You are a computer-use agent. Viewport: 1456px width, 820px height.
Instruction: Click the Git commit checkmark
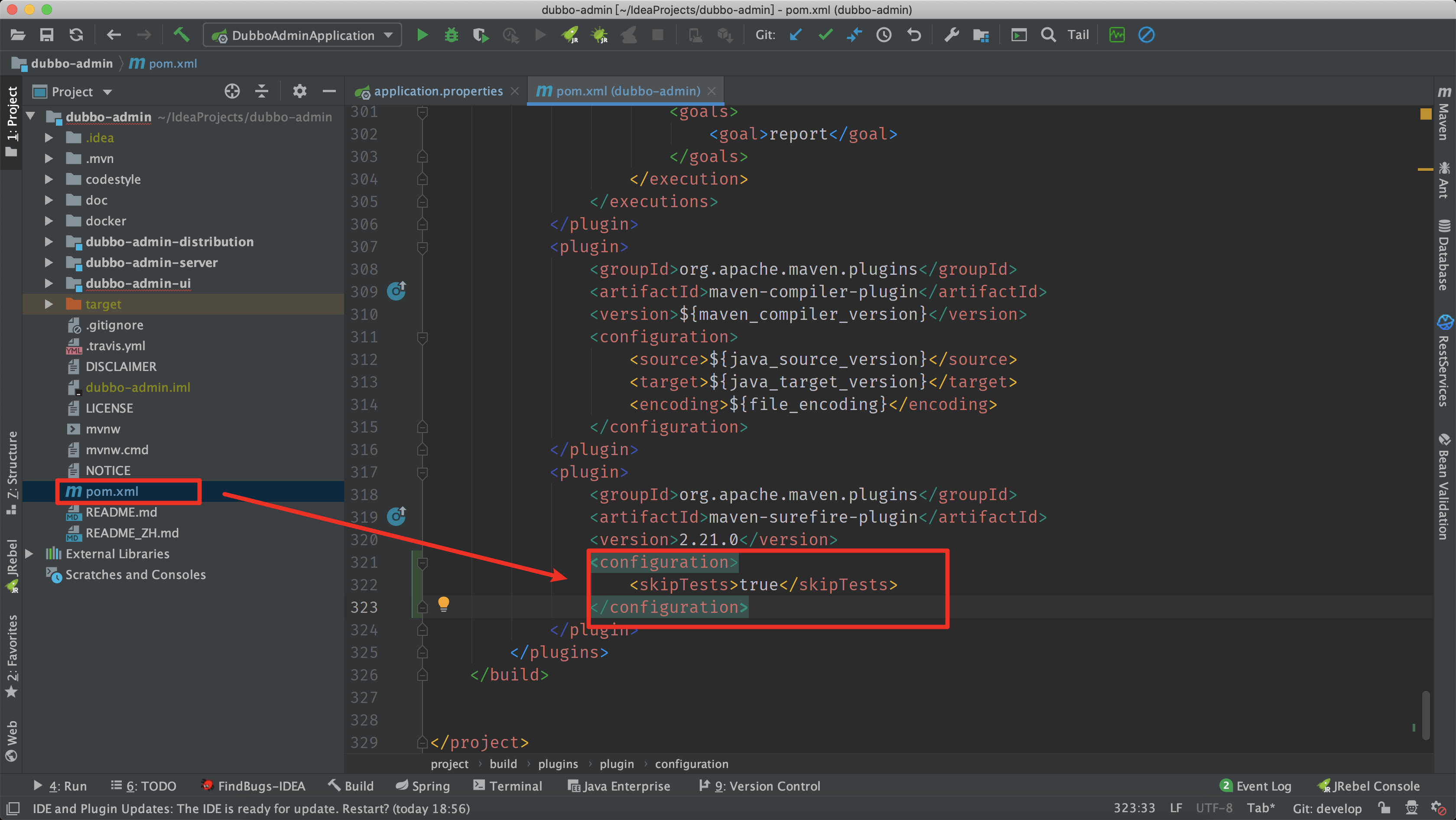[x=825, y=35]
